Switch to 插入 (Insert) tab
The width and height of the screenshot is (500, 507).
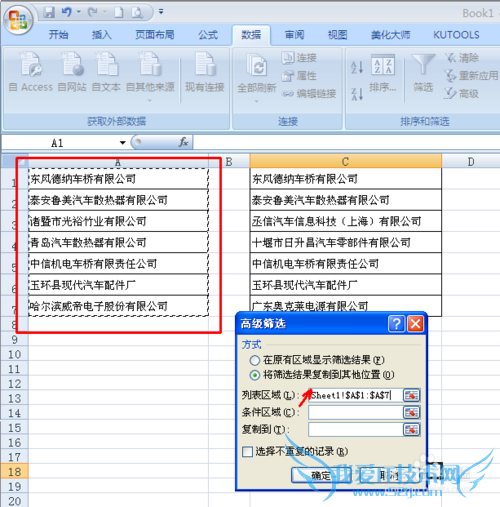102,35
